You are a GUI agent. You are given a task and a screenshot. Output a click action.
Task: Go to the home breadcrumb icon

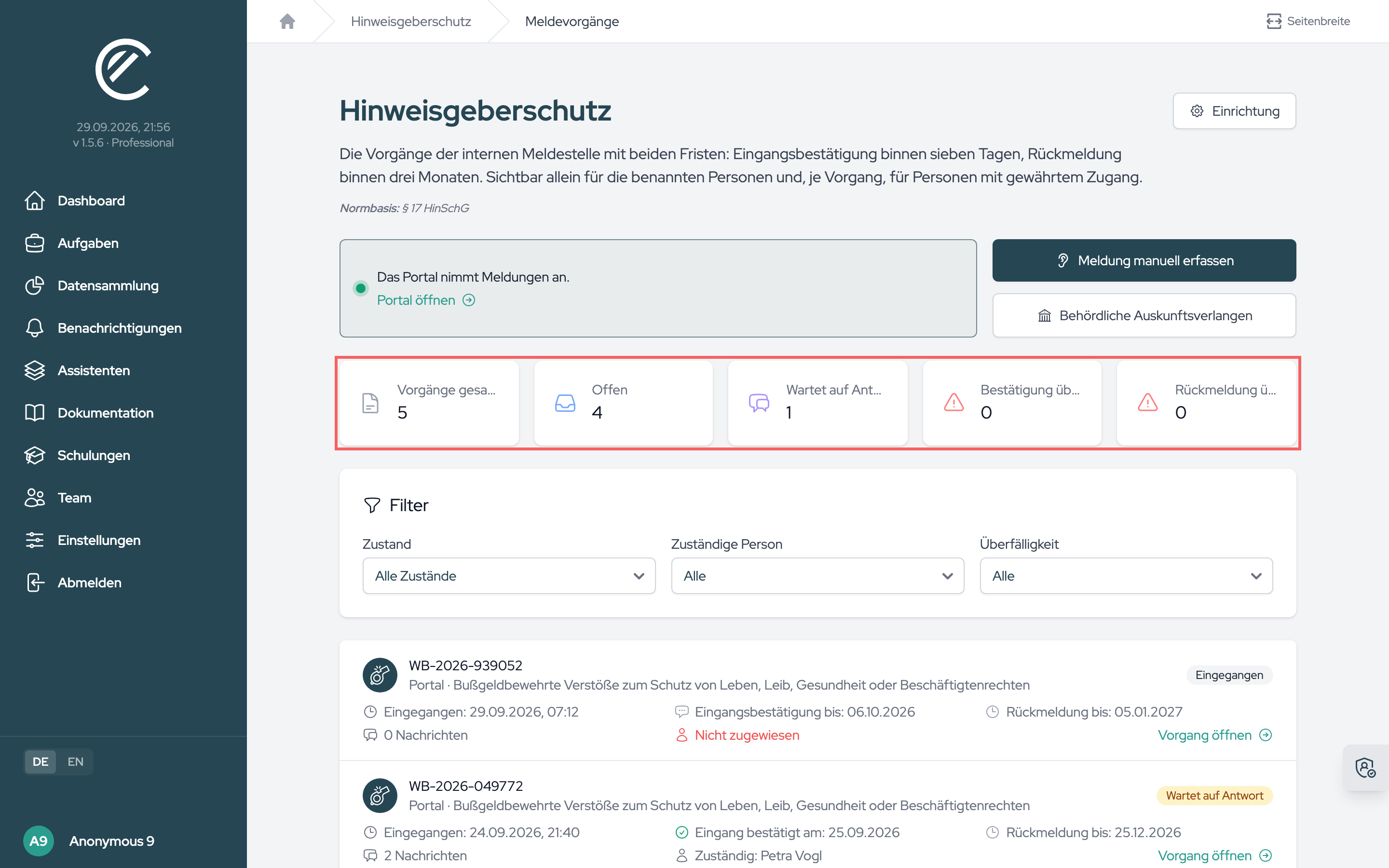tap(287, 21)
